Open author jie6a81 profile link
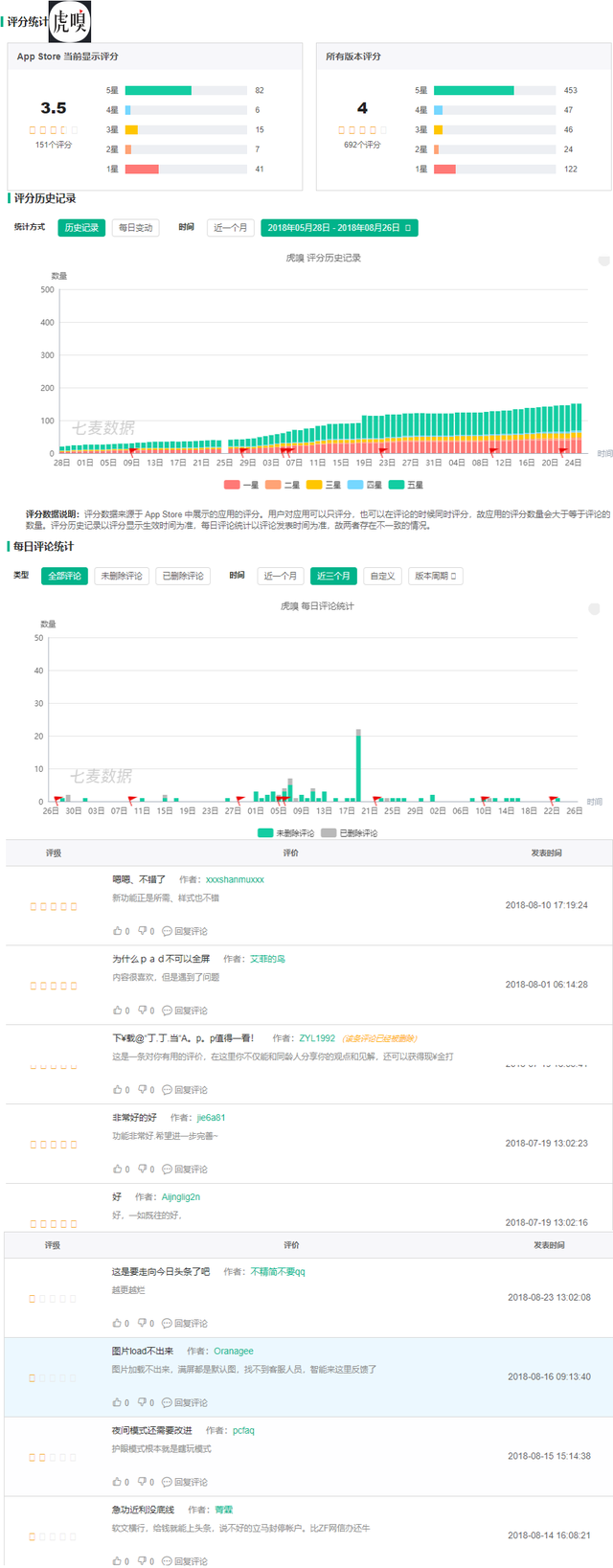 (211, 1118)
